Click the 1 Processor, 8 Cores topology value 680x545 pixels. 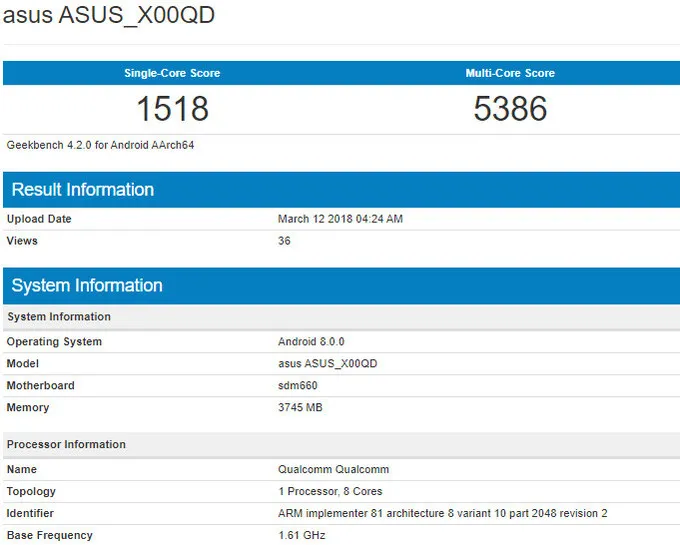click(330, 491)
